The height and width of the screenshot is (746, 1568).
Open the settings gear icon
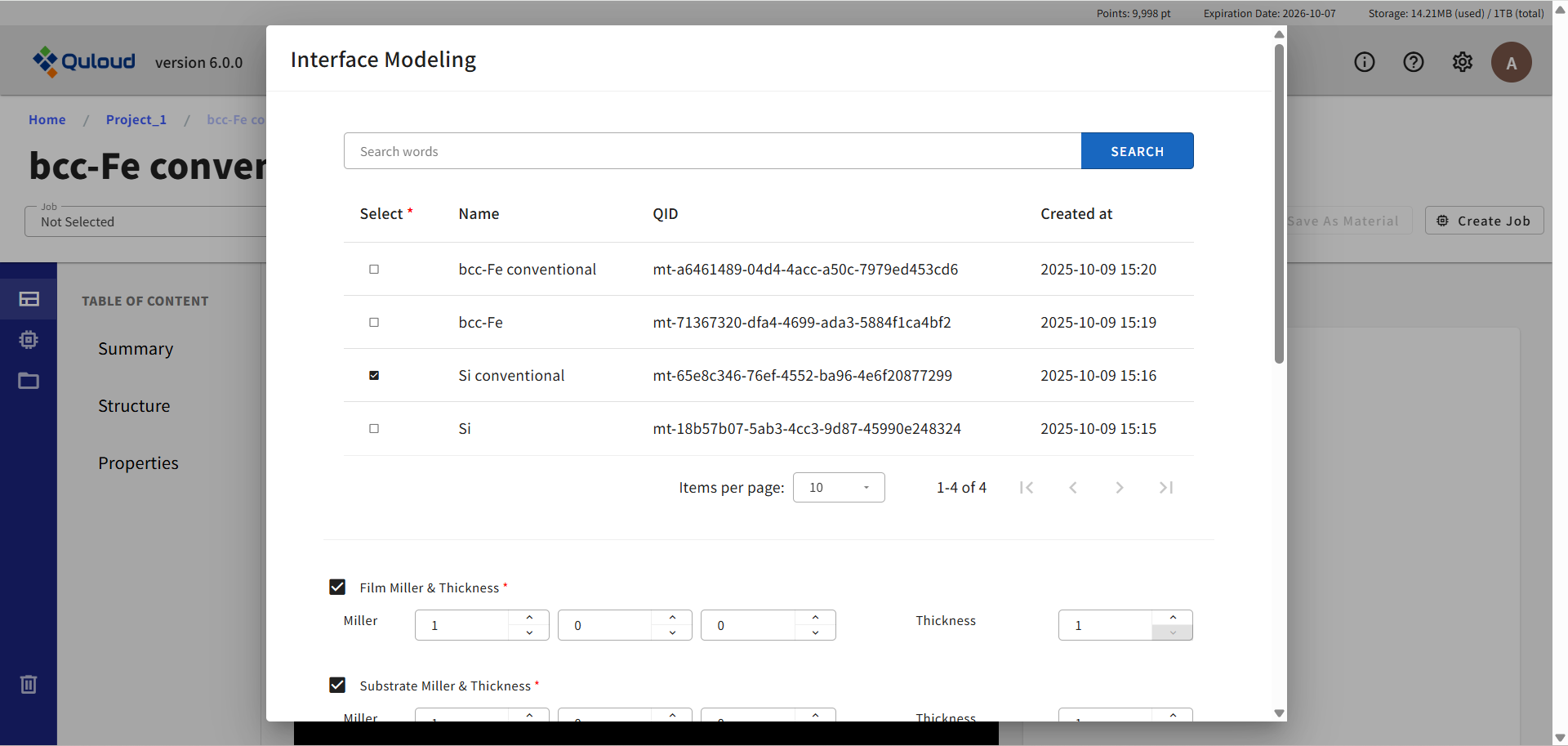coord(1462,62)
